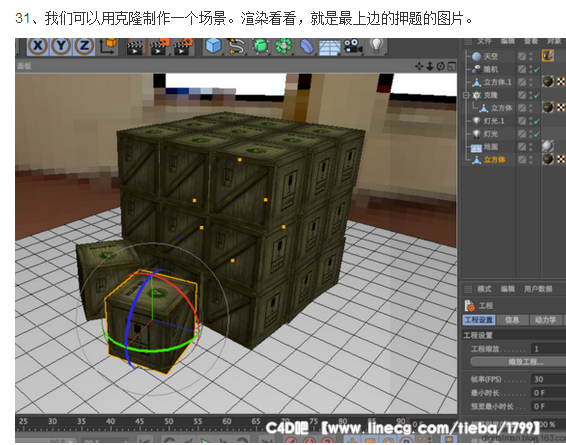Click the viewport rotate-view icon
The image size is (566, 445).
point(441,66)
